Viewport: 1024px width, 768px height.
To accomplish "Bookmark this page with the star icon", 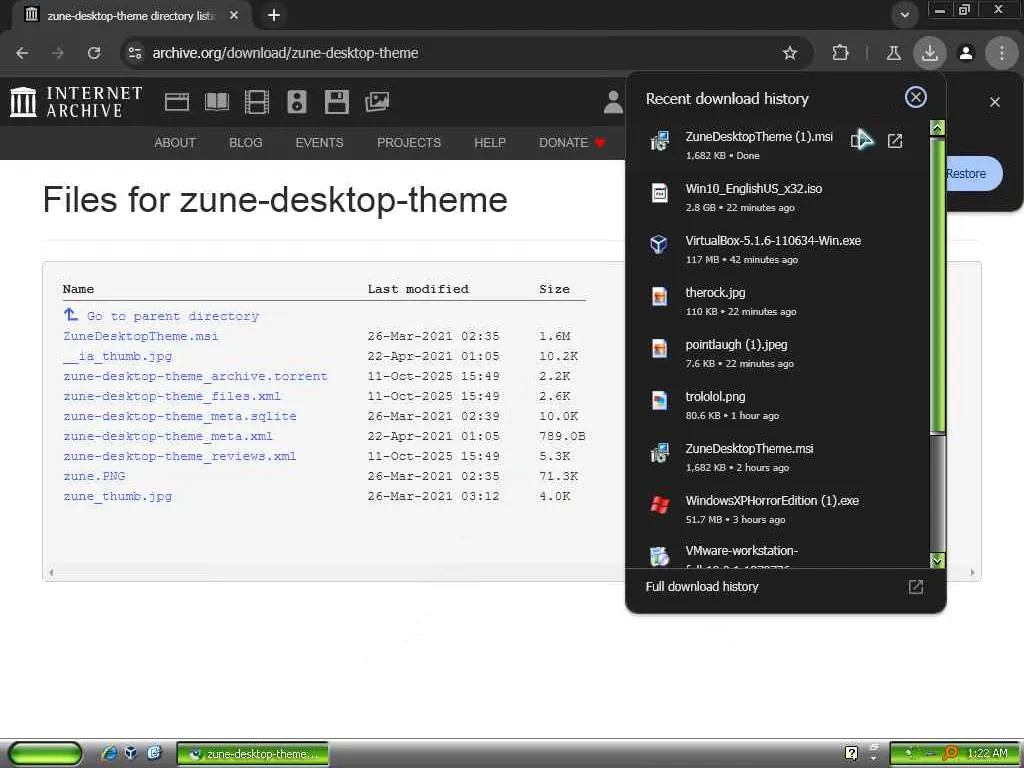I will 790,53.
